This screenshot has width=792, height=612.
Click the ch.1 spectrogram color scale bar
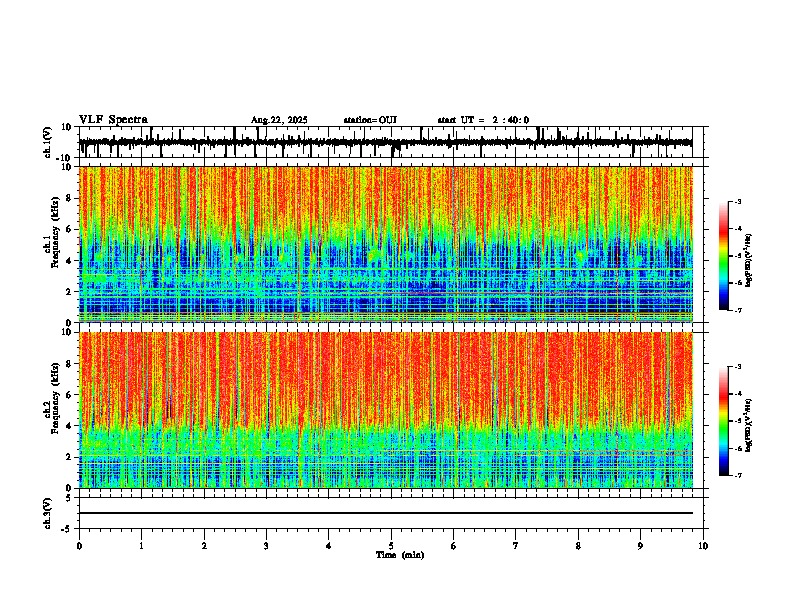[x=724, y=256]
